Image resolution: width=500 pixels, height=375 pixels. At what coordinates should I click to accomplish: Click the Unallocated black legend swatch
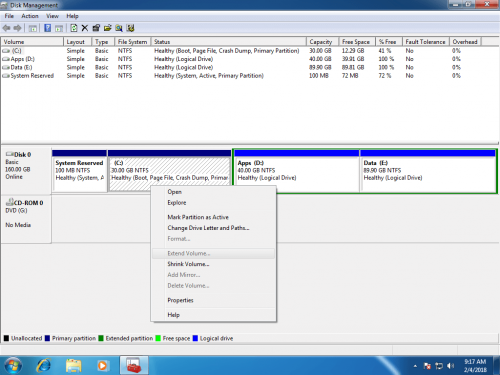6,338
